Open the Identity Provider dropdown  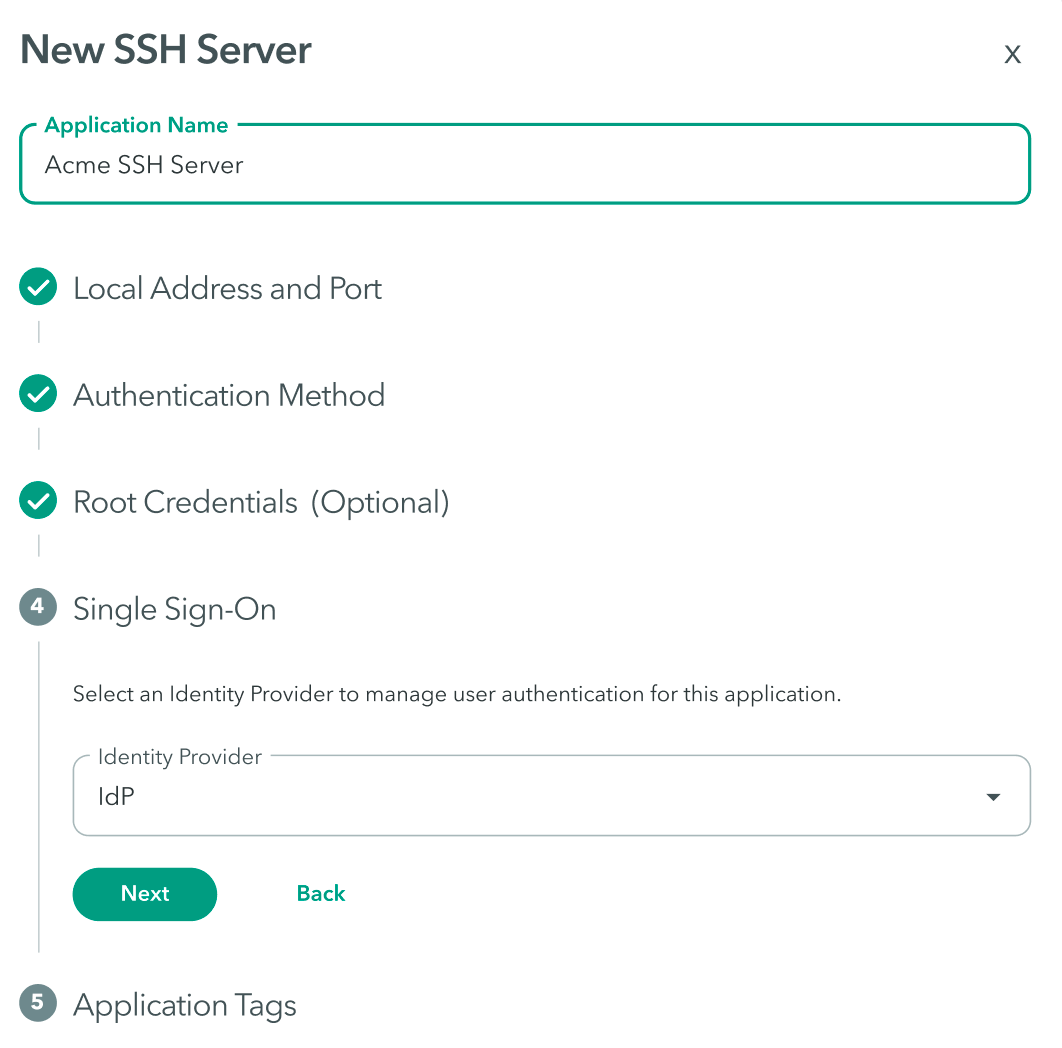[x=551, y=795]
